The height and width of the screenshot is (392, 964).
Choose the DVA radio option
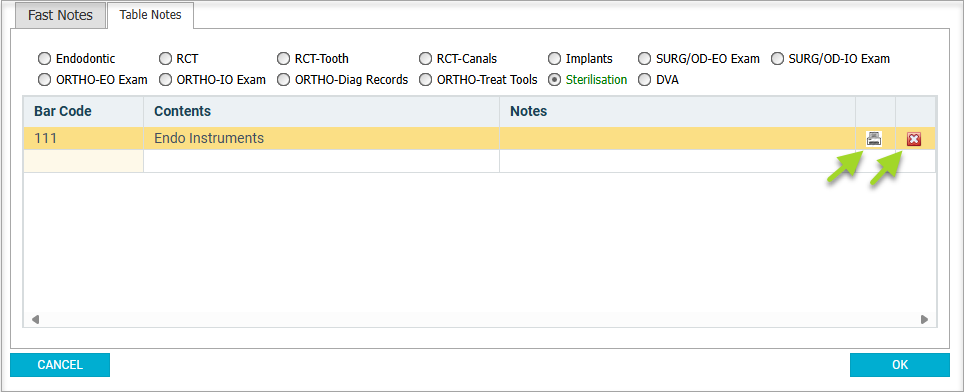pos(644,80)
